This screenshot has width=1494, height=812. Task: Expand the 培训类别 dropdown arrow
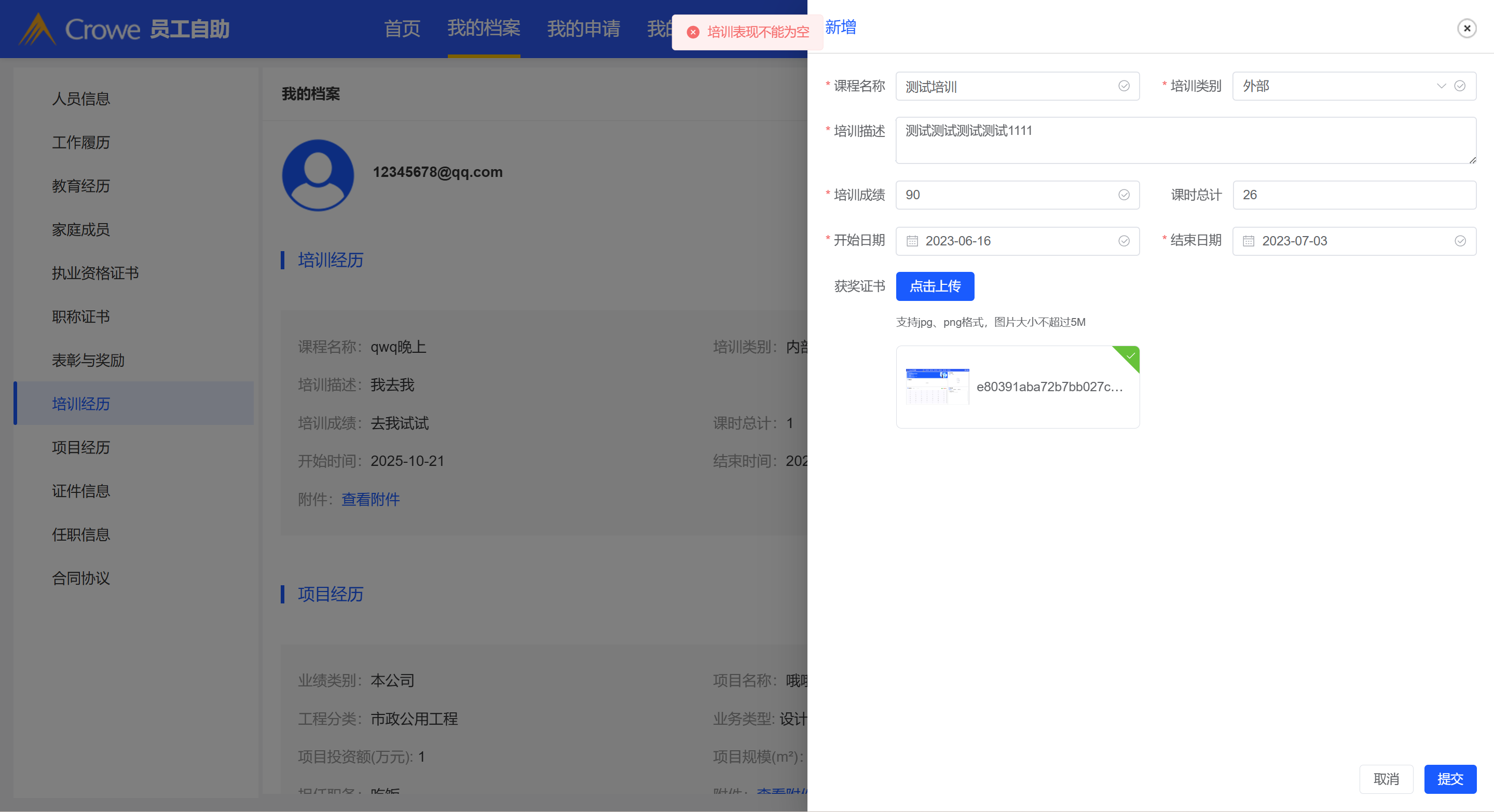click(1441, 86)
